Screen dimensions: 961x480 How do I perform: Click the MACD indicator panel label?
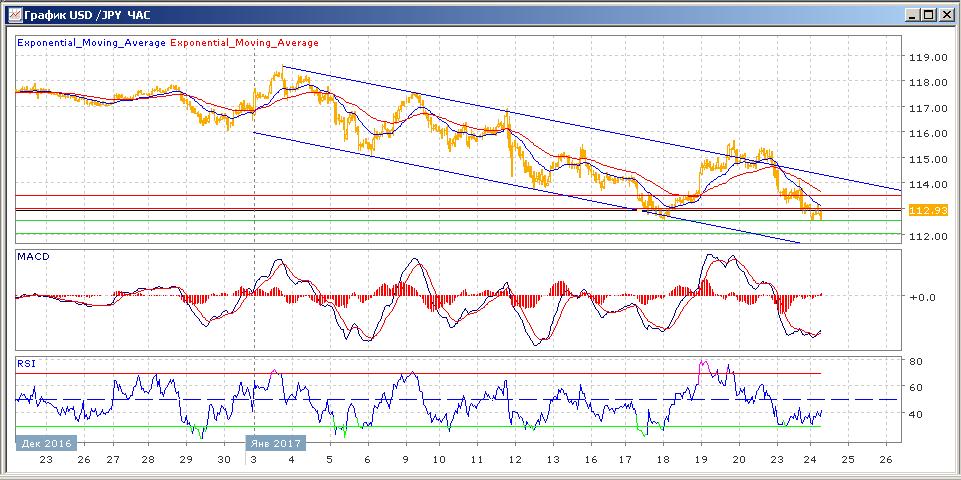34,257
